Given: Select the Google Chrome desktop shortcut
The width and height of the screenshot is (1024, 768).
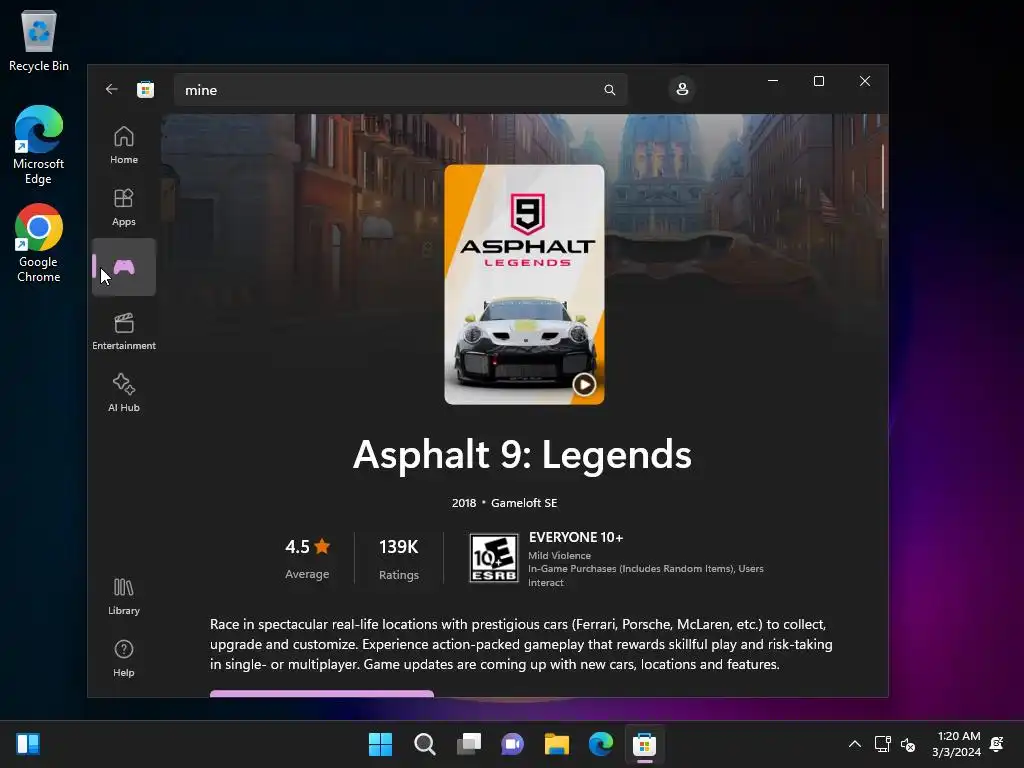Looking at the screenshot, I should click(x=39, y=243).
